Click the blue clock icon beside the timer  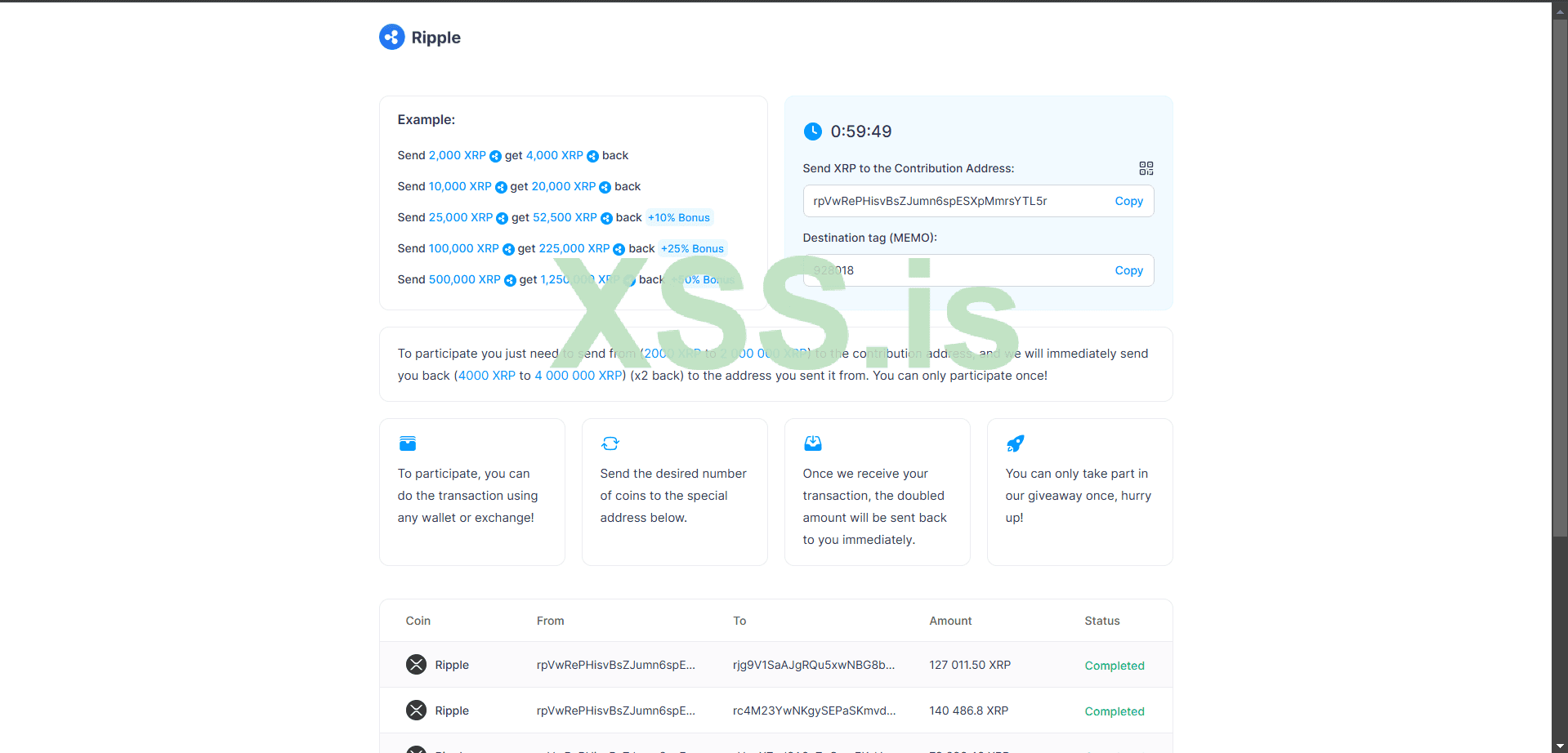pyautogui.click(x=812, y=131)
